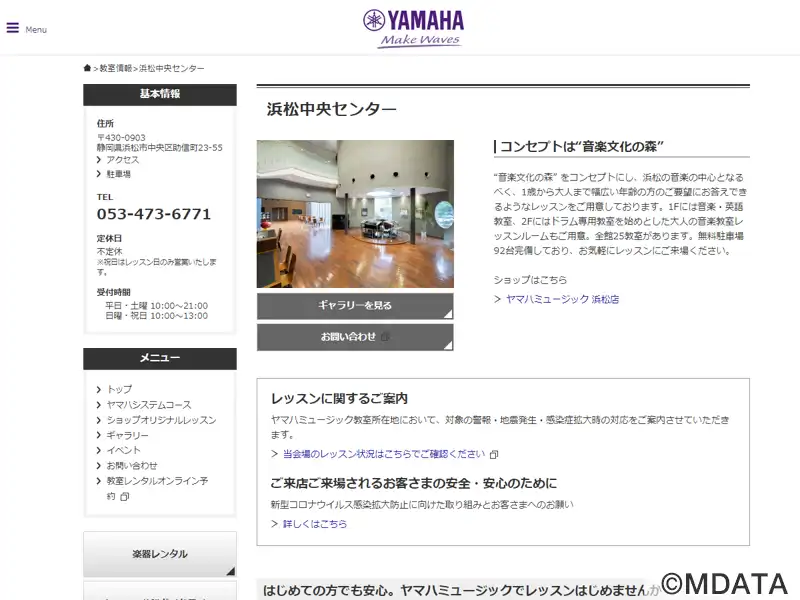Click the お問い合わせ button below the photo
This screenshot has width=800, height=600.
pyautogui.click(x=355, y=337)
